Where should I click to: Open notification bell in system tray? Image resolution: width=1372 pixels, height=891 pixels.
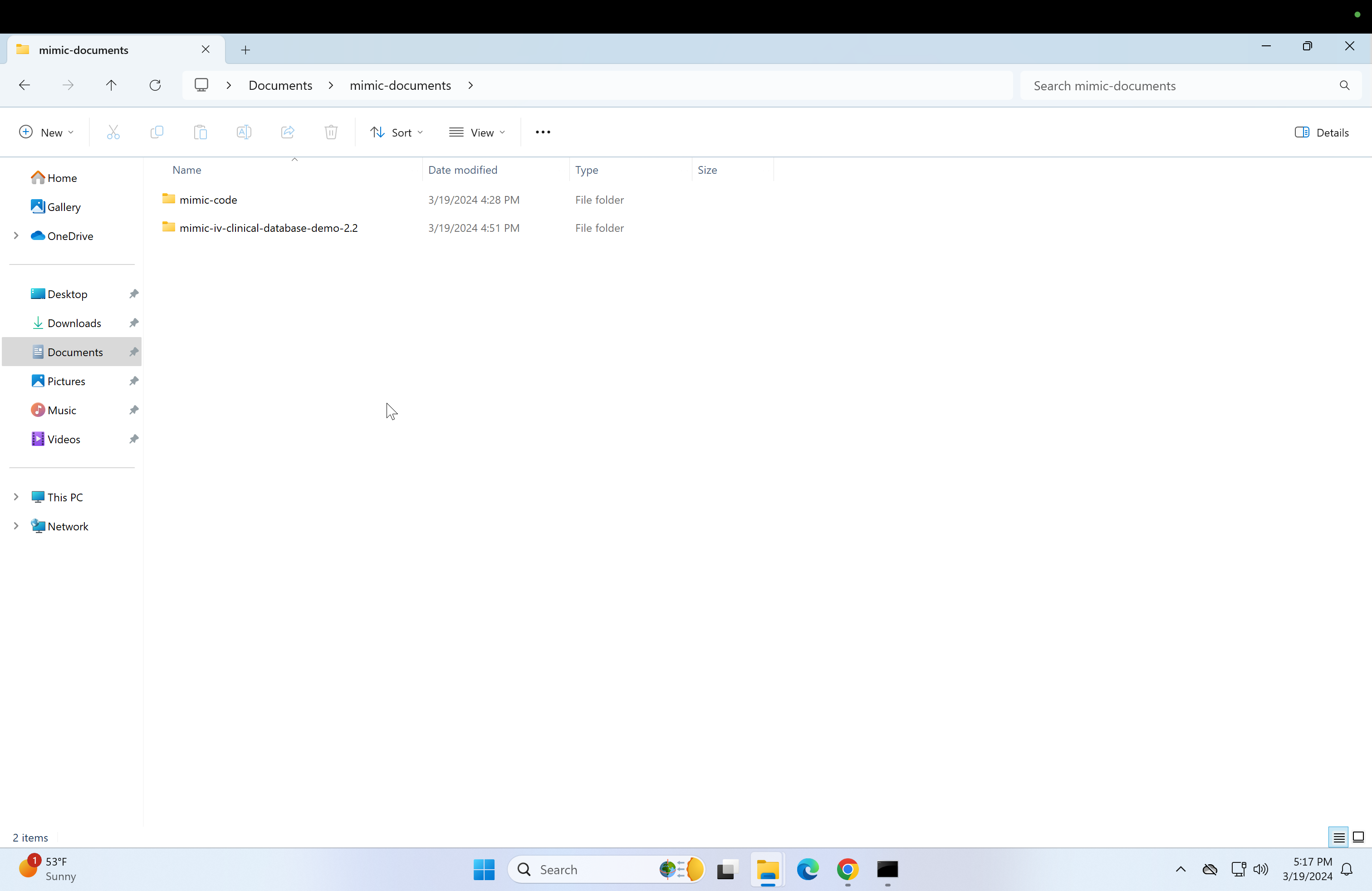pyautogui.click(x=1347, y=869)
